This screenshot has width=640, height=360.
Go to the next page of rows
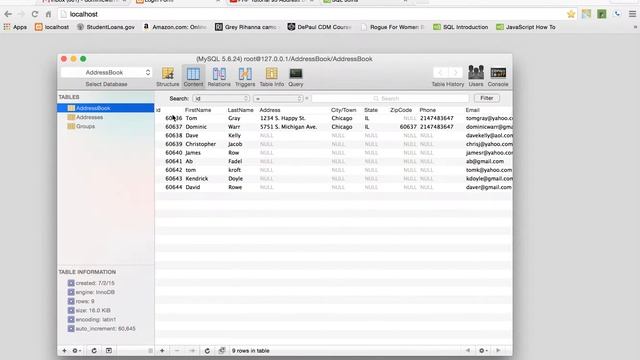(498, 351)
